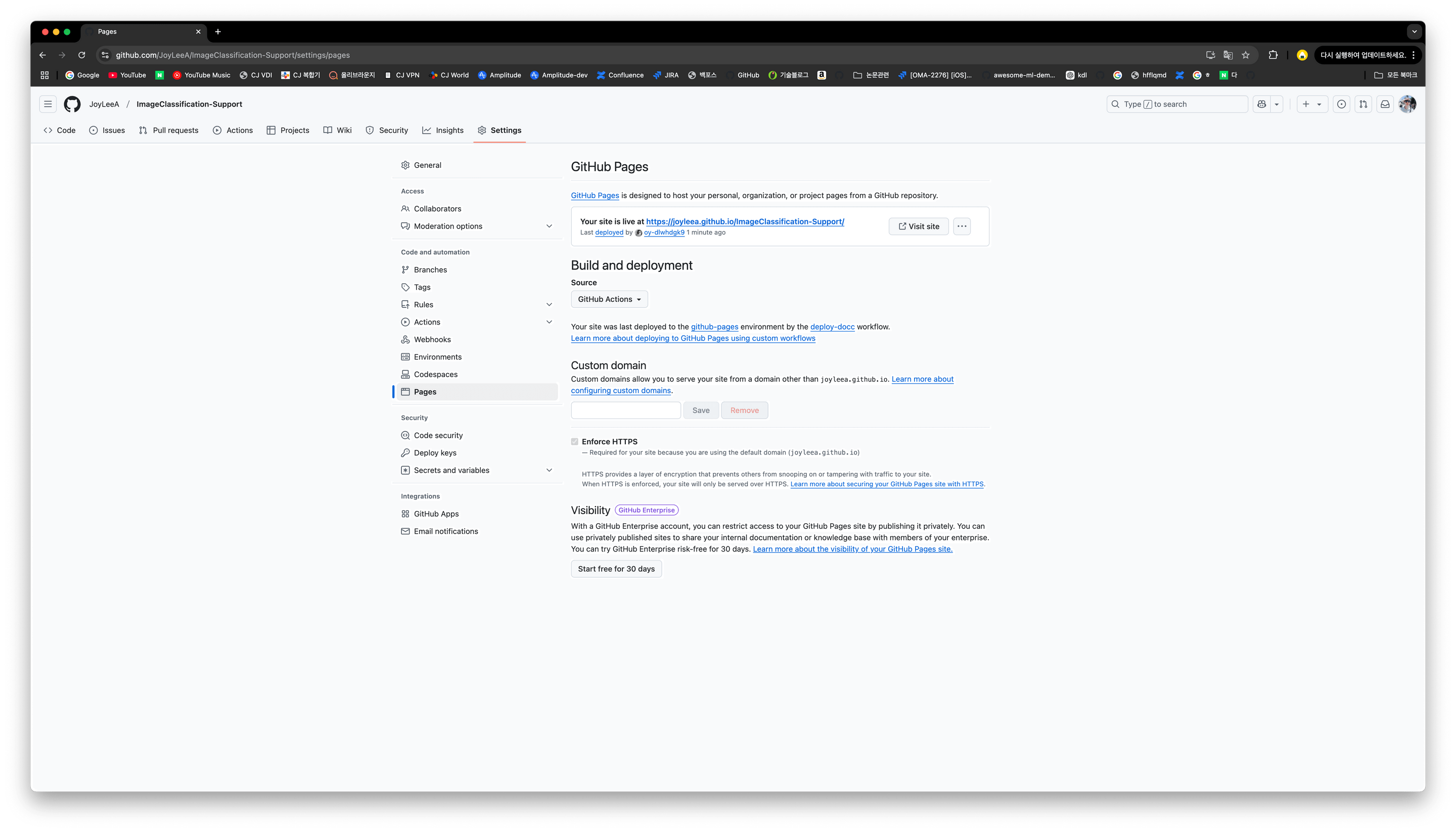Click the user avatar in the header
Image resolution: width=1456 pixels, height=832 pixels.
(x=1407, y=104)
